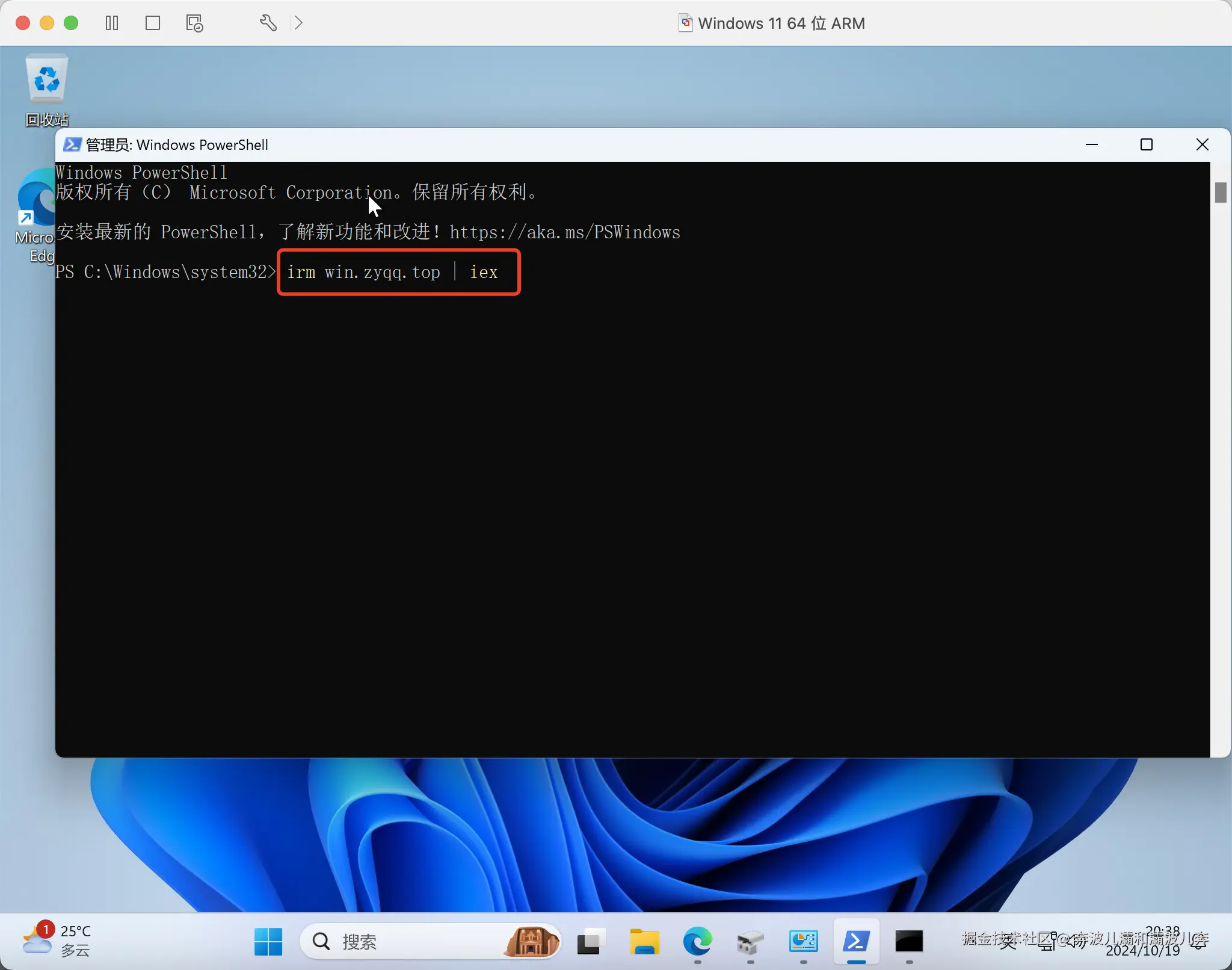
Task: Click the Windows Start button
Action: pyautogui.click(x=268, y=941)
